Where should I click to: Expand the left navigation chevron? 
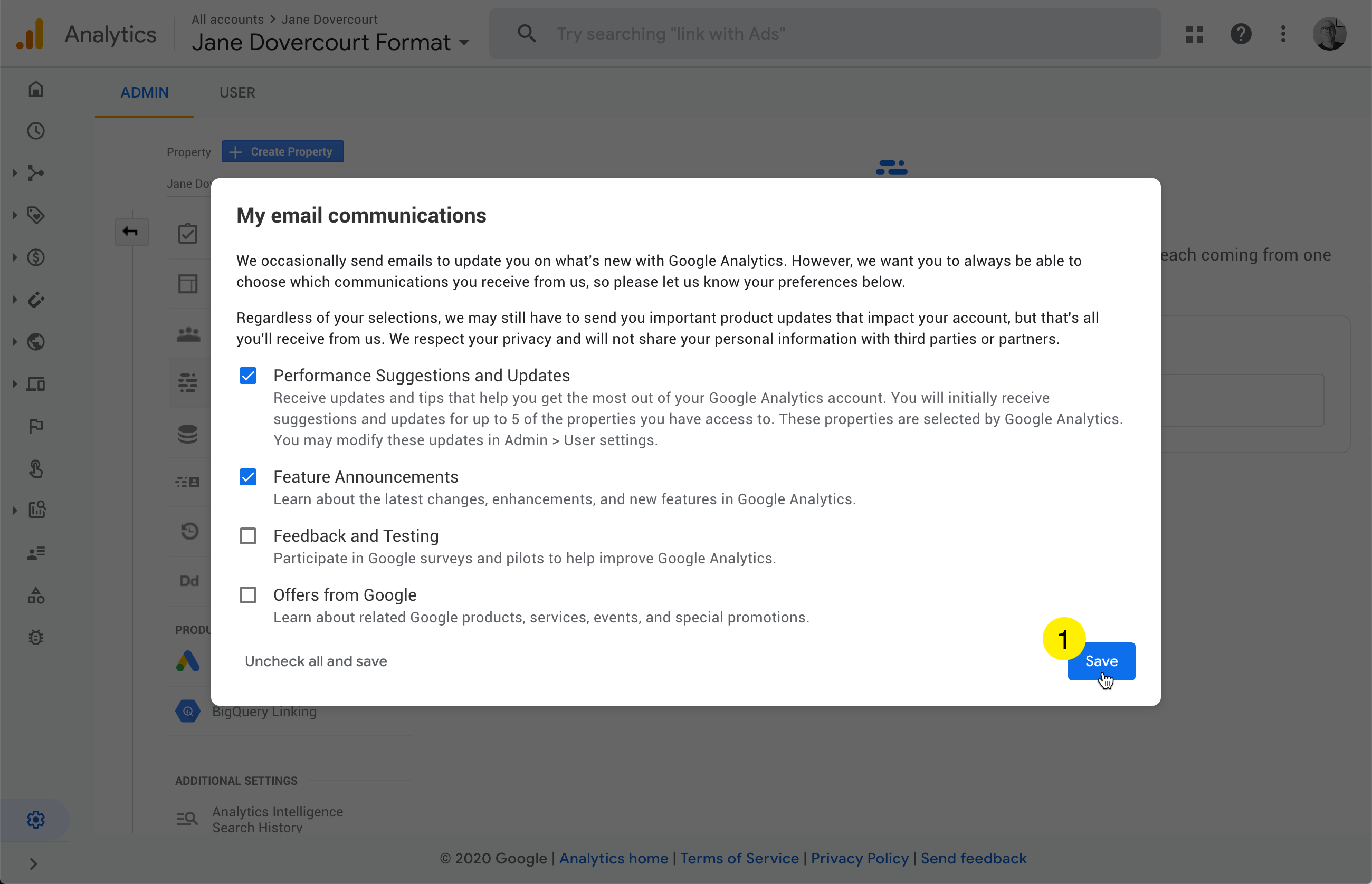pyautogui.click(x=33, y=863)
